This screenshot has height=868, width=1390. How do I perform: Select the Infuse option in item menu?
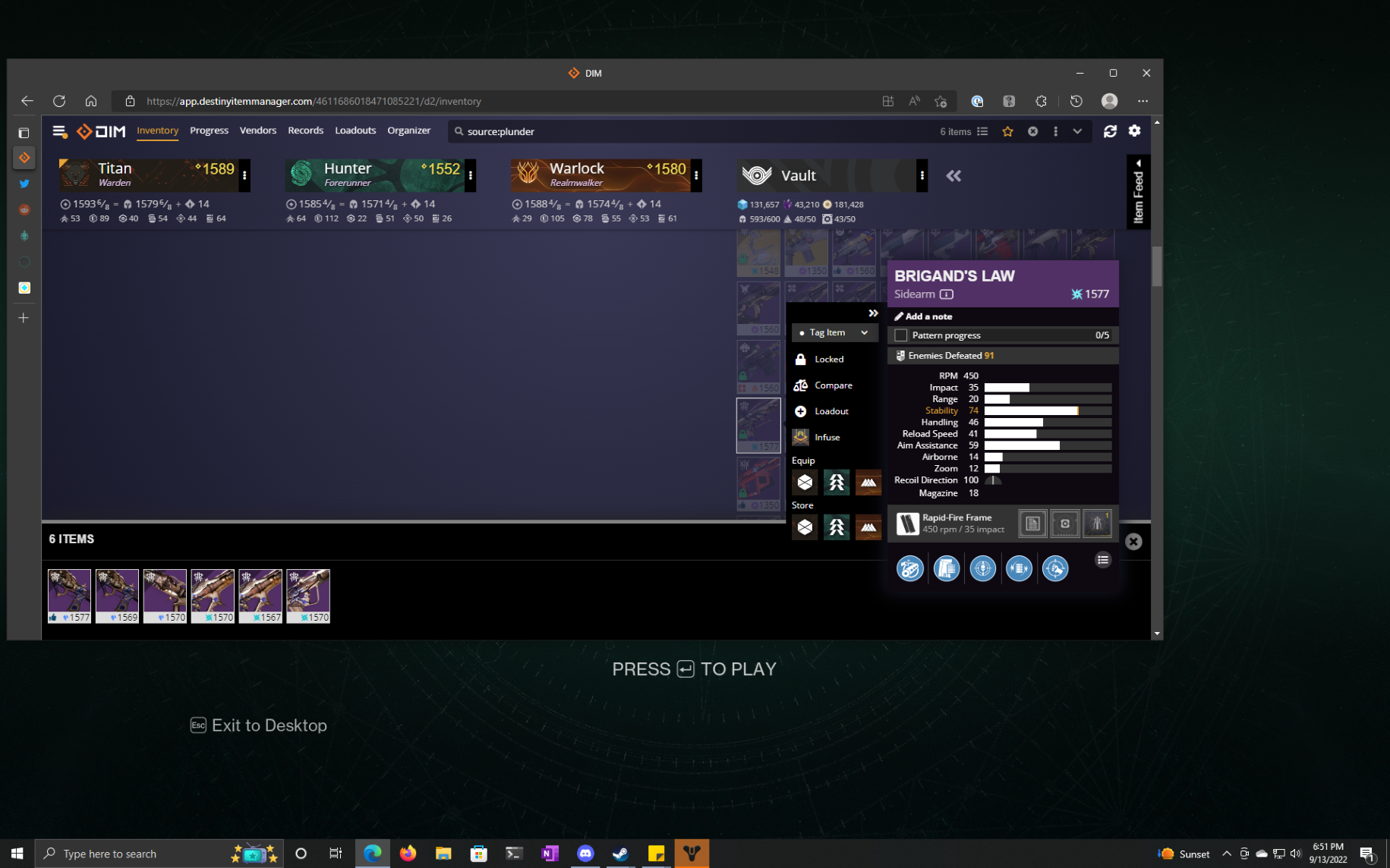click(827, 437)
